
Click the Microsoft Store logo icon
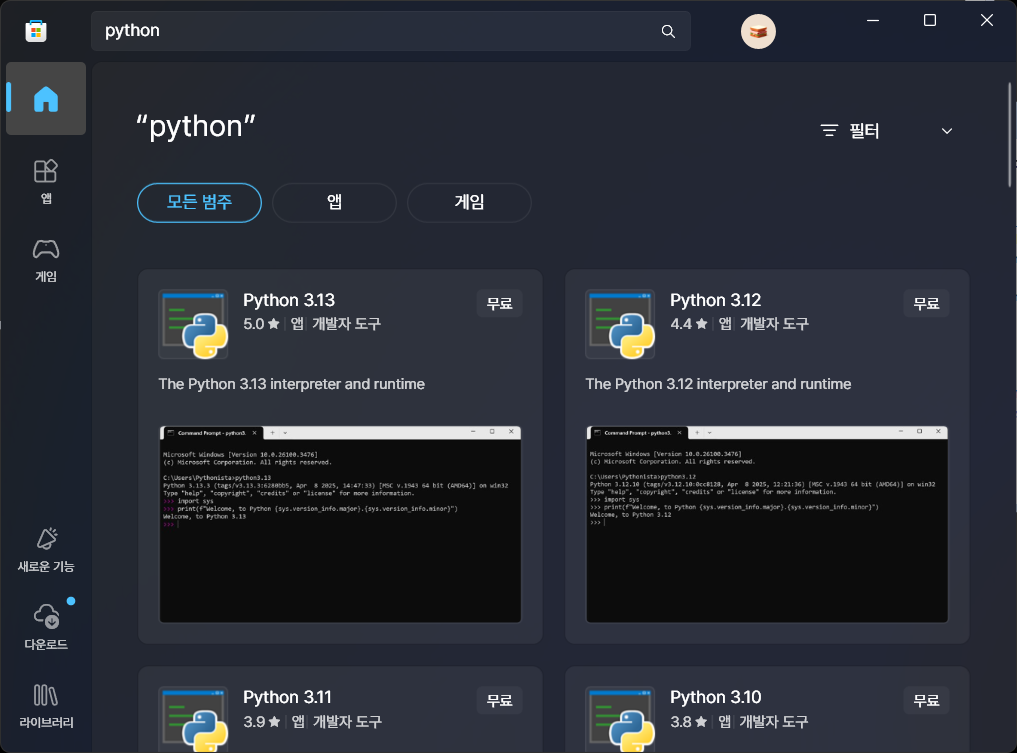click(36, 30)
